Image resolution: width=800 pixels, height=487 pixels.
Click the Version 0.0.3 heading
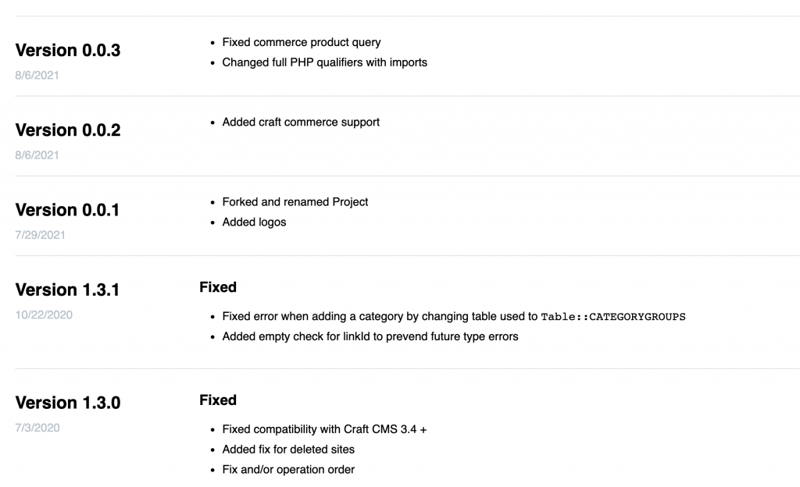click(68, 50)
